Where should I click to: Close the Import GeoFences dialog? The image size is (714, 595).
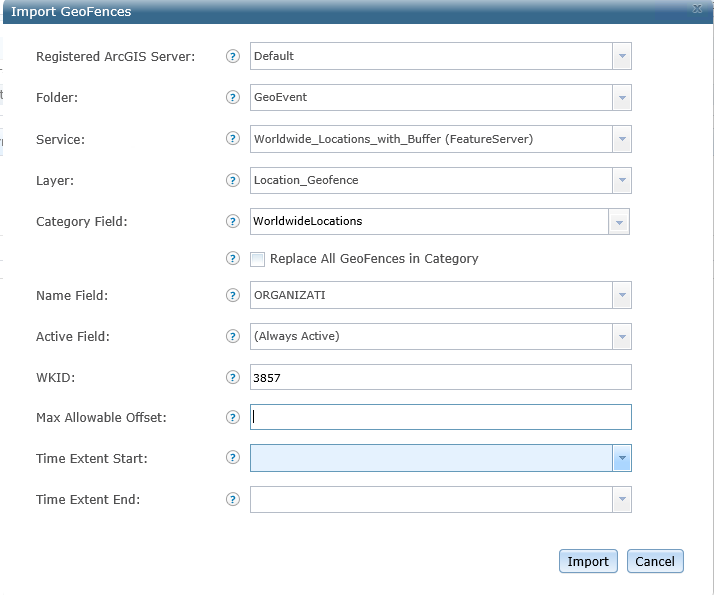click(697, 9)
